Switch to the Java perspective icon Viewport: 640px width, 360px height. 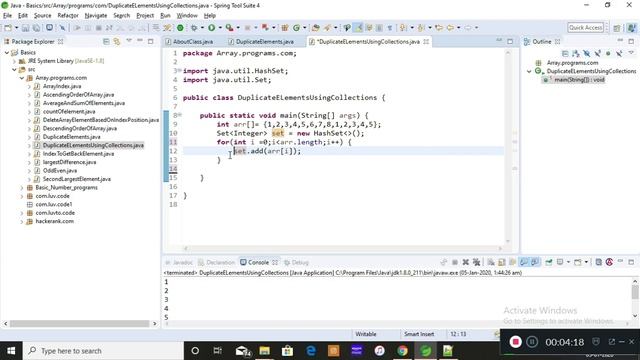coord(631,28)
